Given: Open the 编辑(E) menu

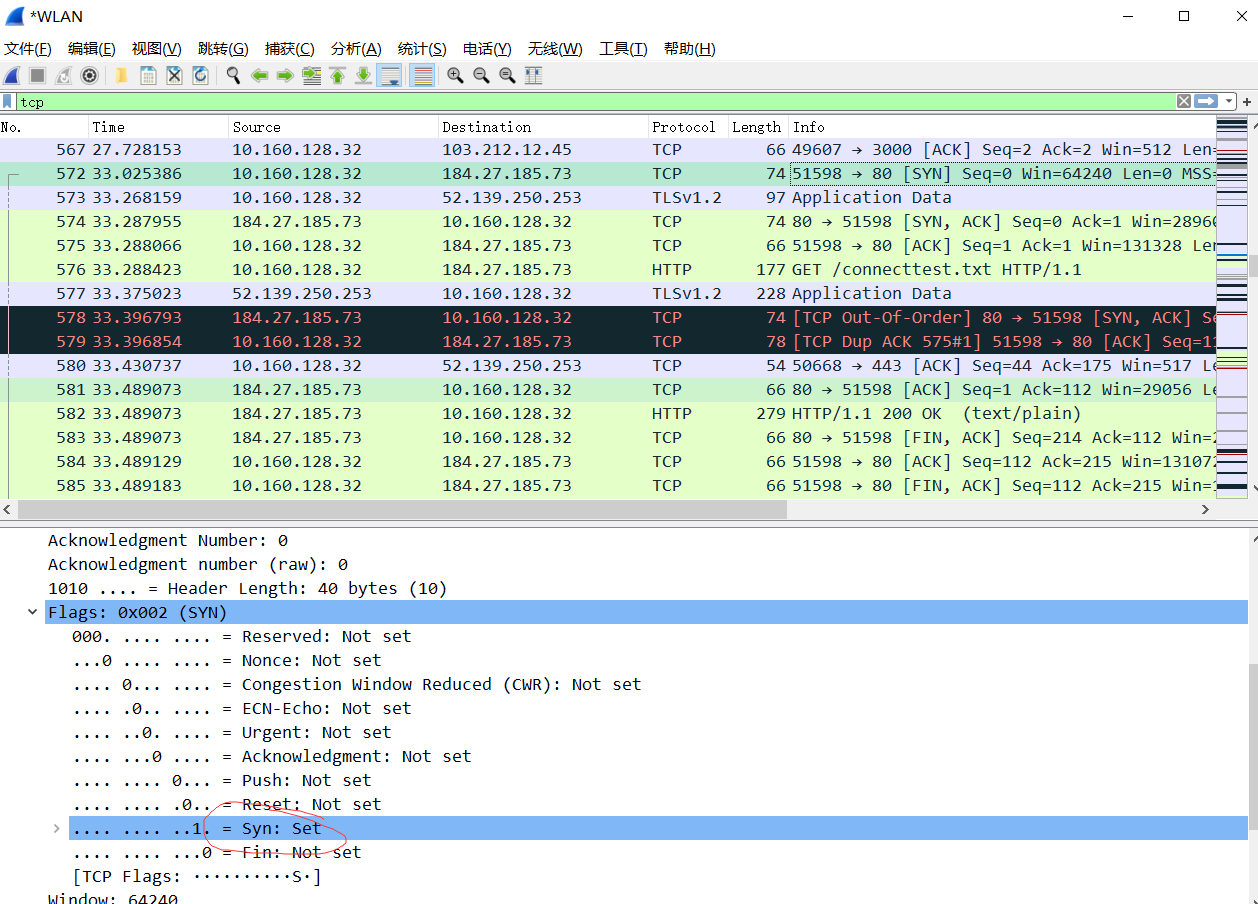Looking at the screenshot, I should coord(92,49).
